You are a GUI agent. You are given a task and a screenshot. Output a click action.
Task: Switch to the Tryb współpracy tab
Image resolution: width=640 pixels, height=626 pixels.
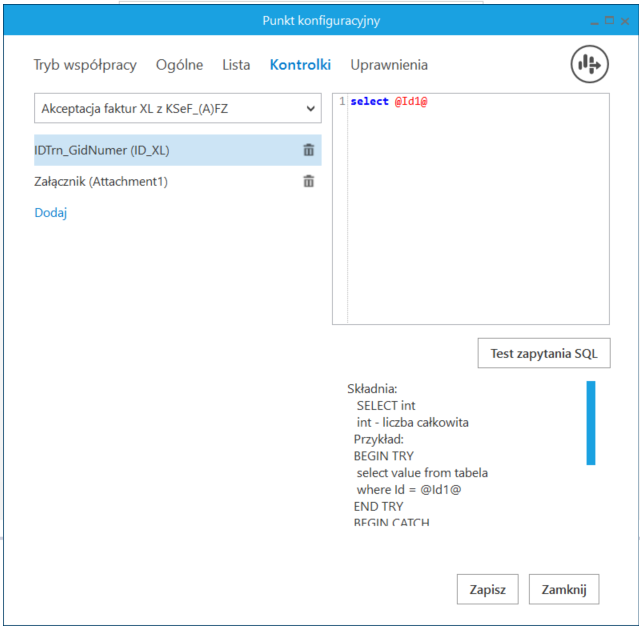(x=85, y=65)
